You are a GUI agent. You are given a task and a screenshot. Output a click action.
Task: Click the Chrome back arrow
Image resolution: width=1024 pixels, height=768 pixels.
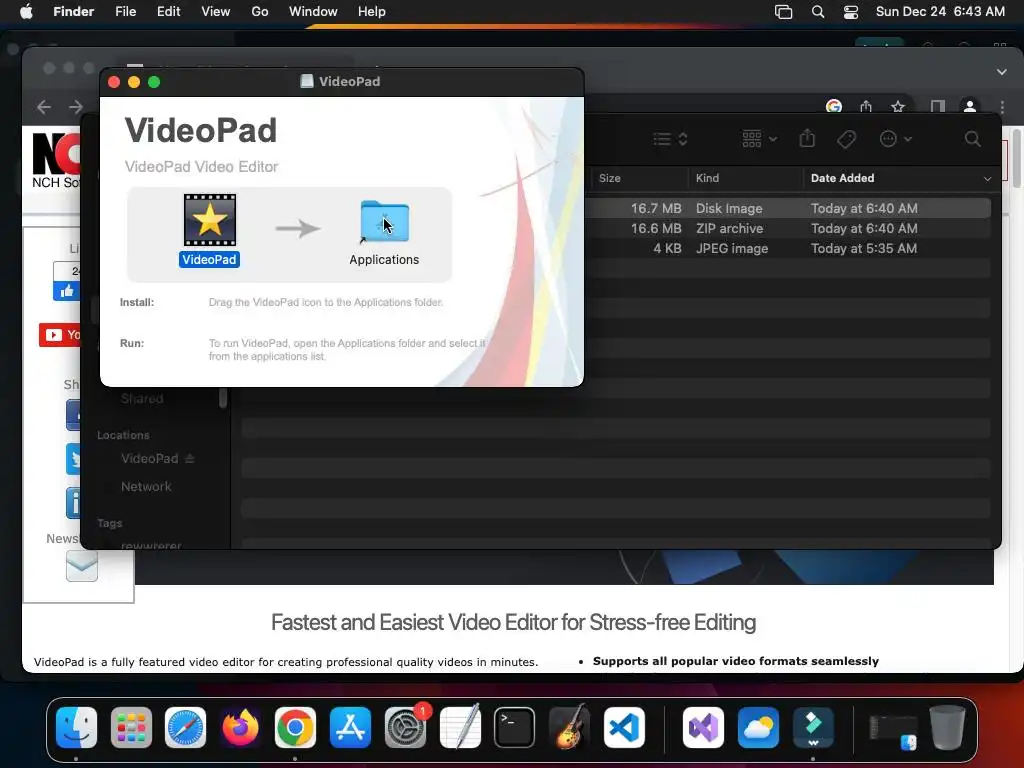pos(44,106)
